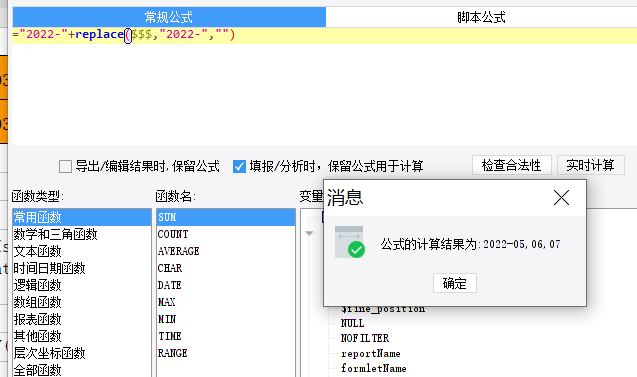Screen dimensions: 637x377
Task: Select DATE function name
Action: point(226,286)
